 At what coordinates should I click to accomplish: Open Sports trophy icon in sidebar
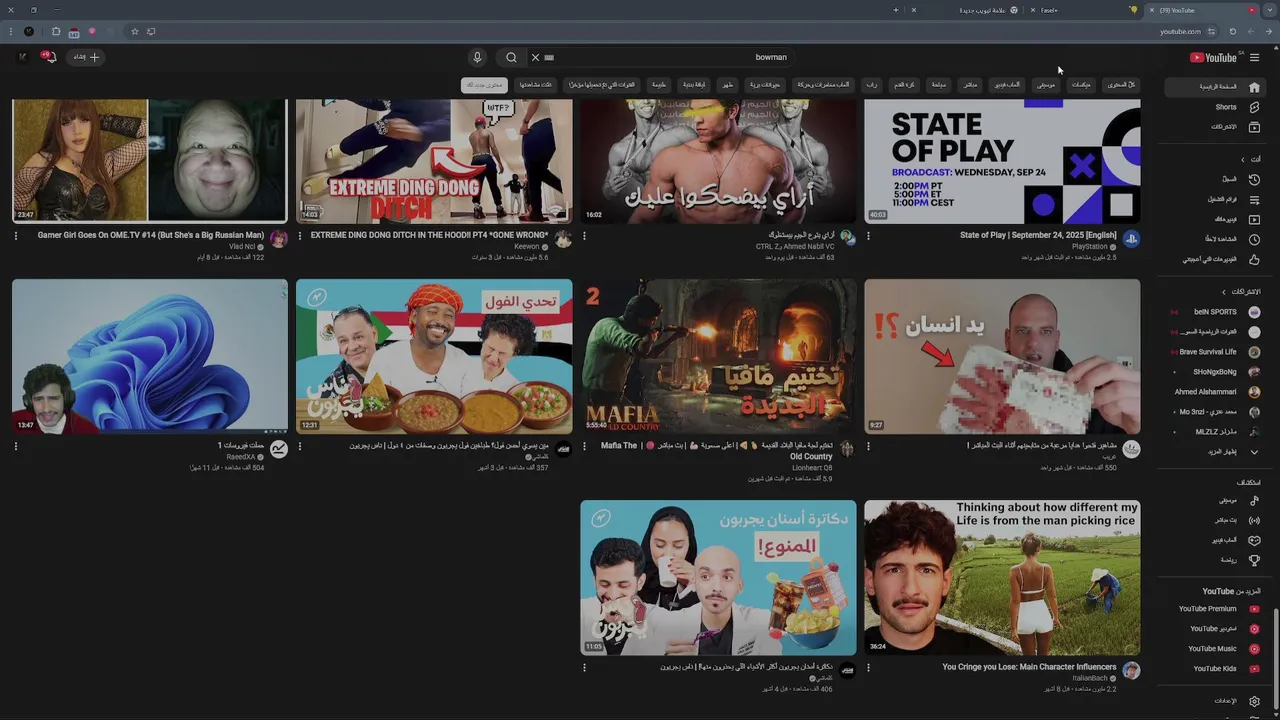tap(1254, 560)
